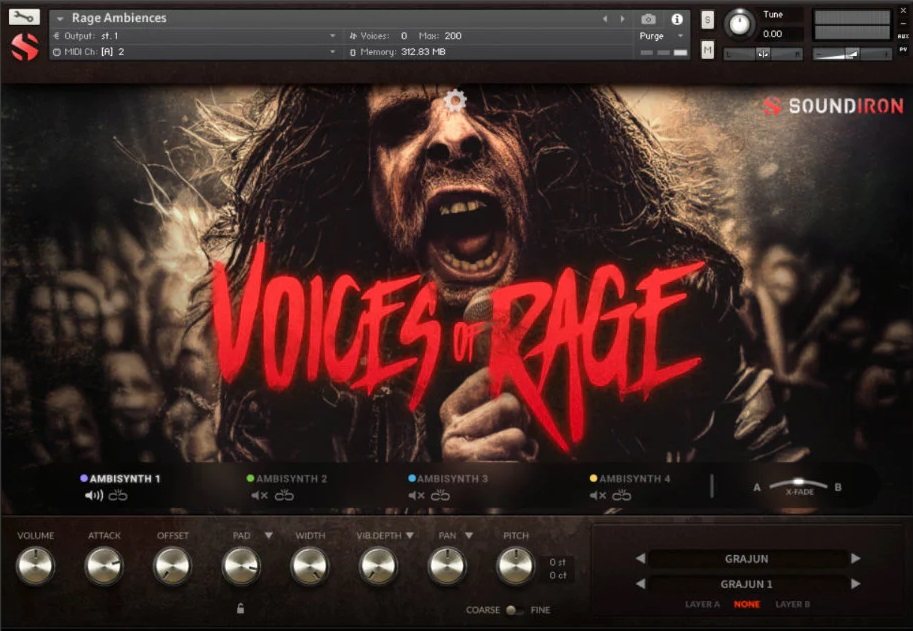
Task: Open instrument edit mode with the wrench icon
Action: pos(24,16)
